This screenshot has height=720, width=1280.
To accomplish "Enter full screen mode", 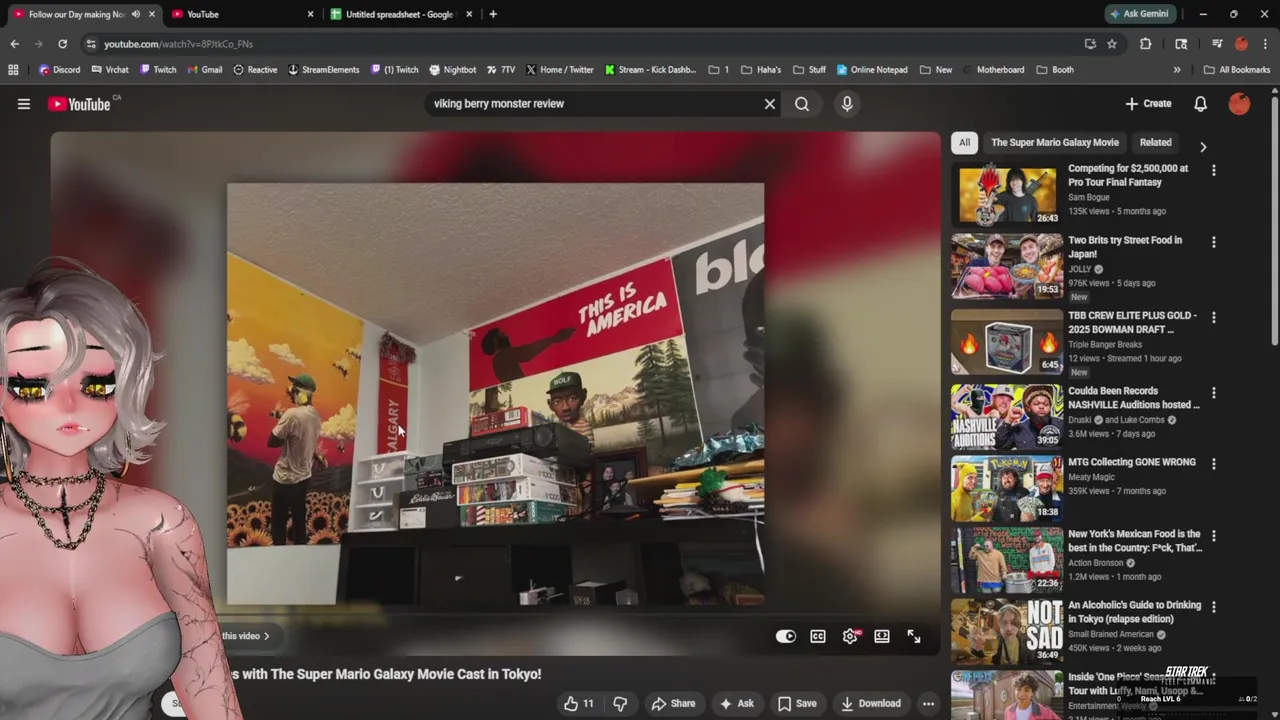I will (x=914, y=636).
